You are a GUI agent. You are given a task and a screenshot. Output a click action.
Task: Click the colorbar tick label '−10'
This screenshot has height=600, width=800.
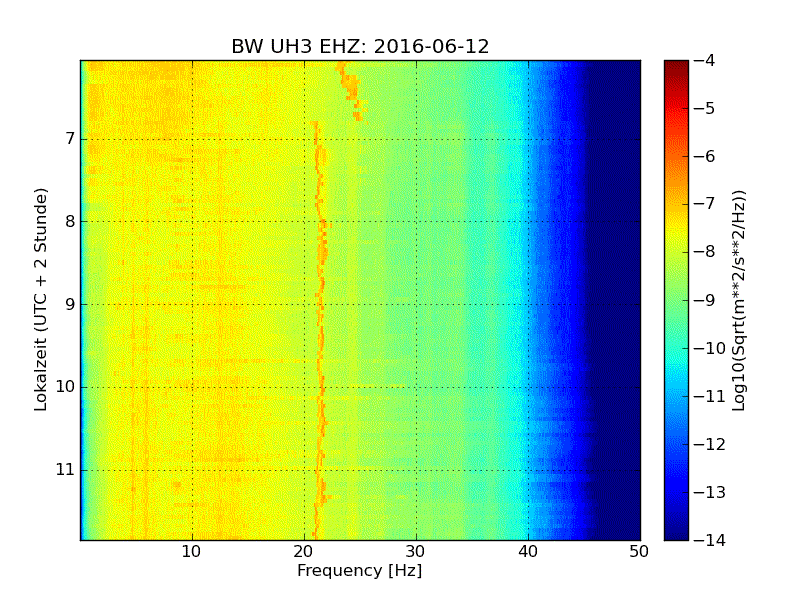click(710, 348)
